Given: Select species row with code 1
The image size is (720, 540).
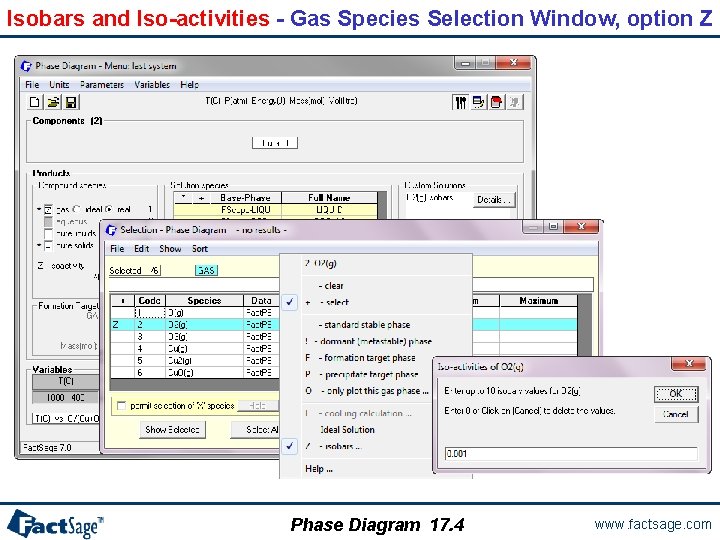Looking at the screenshot, I should (195, 313).
